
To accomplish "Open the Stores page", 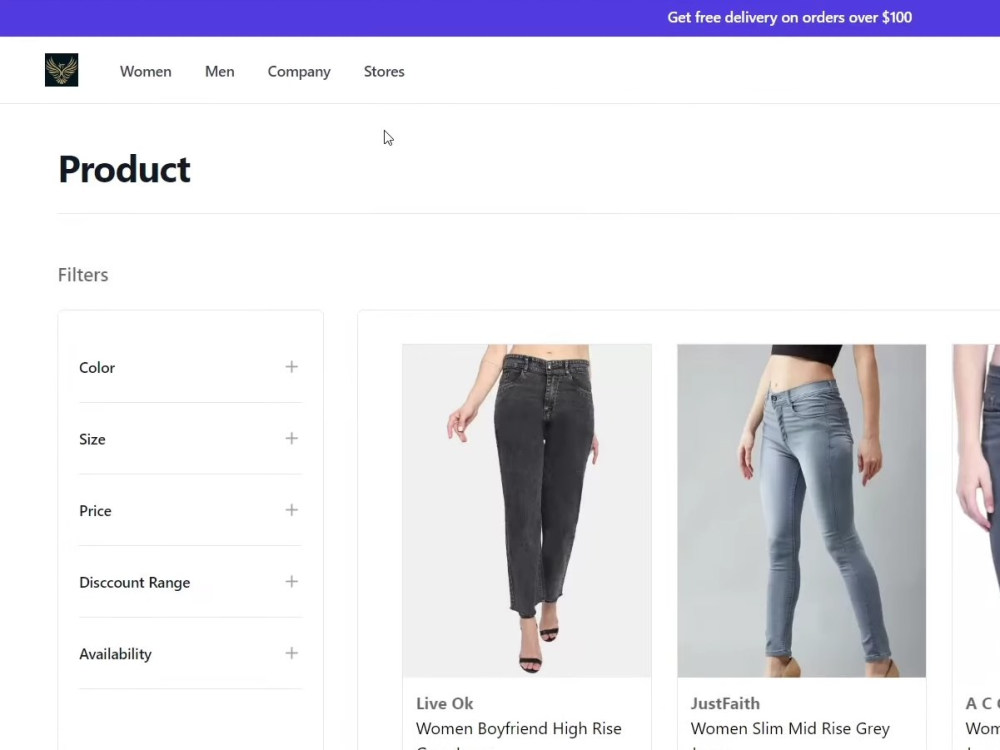I will click(384, 71).
